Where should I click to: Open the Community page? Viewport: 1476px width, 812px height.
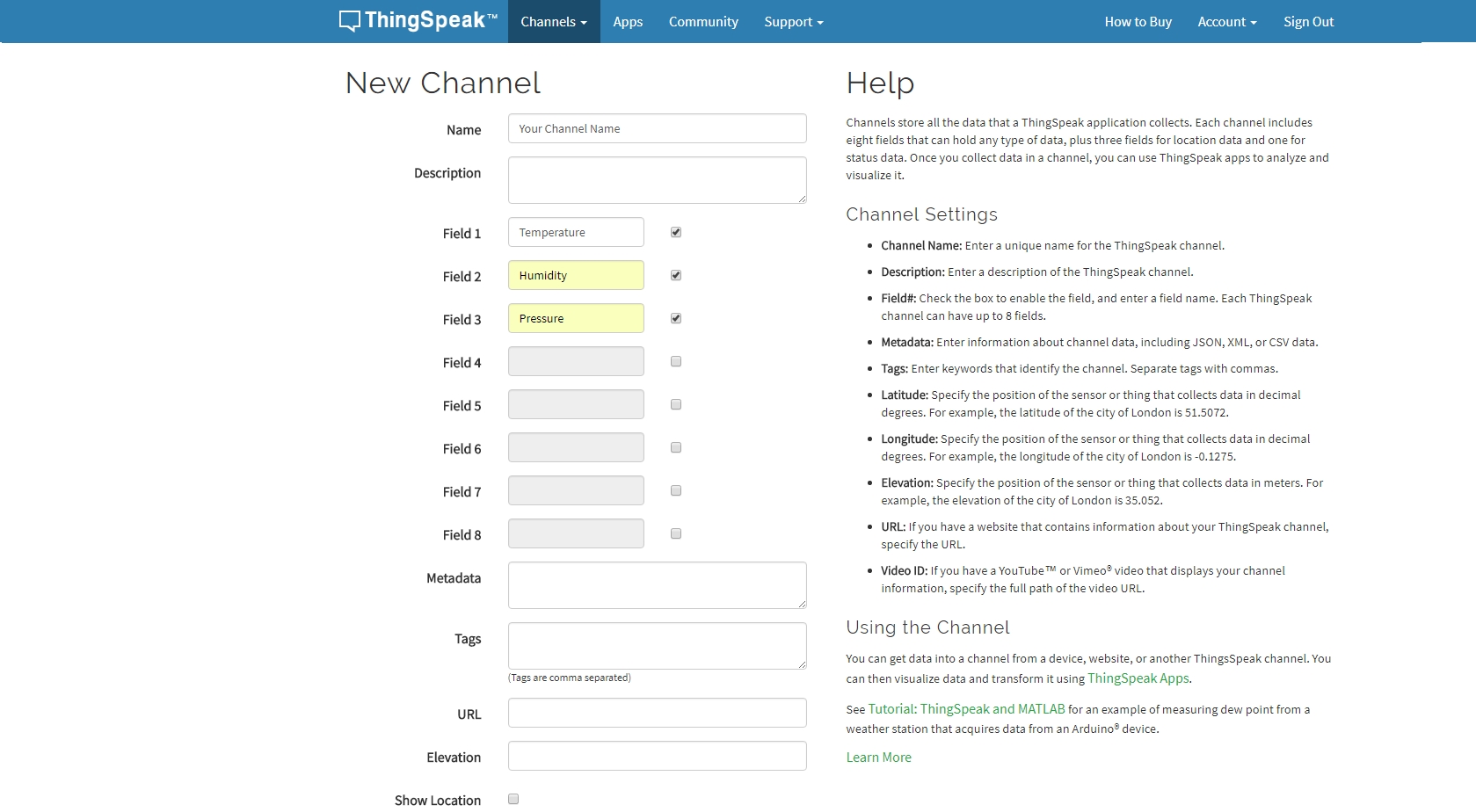(703, 22)
